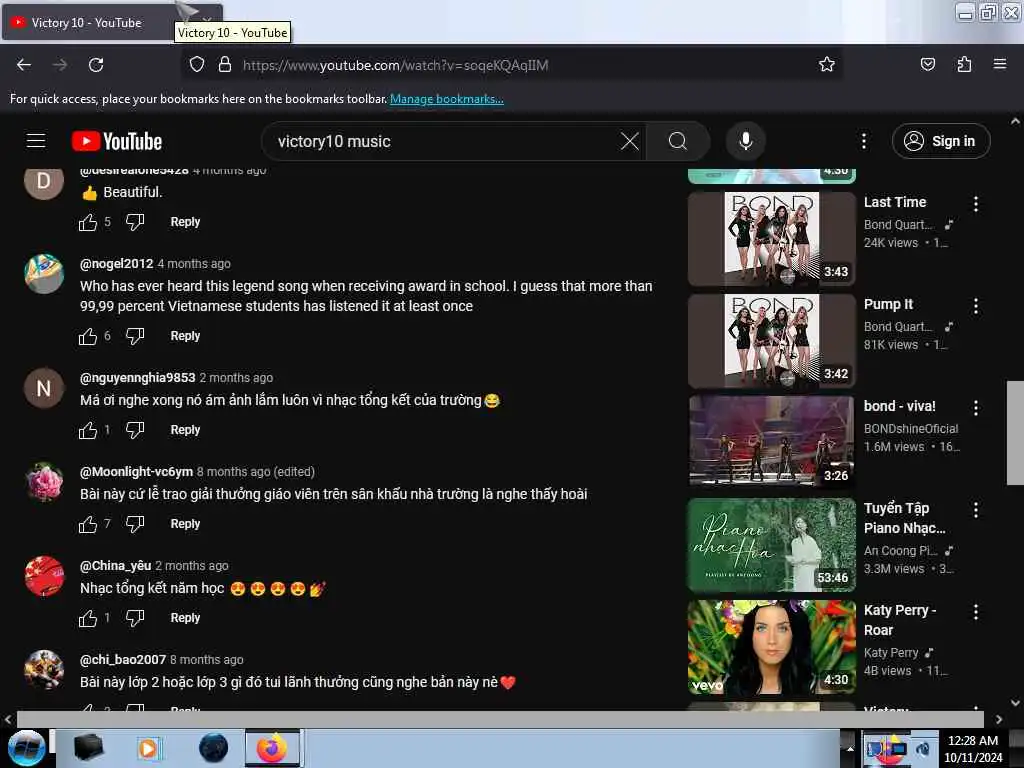Click the magnifier search button

[678, 141]
